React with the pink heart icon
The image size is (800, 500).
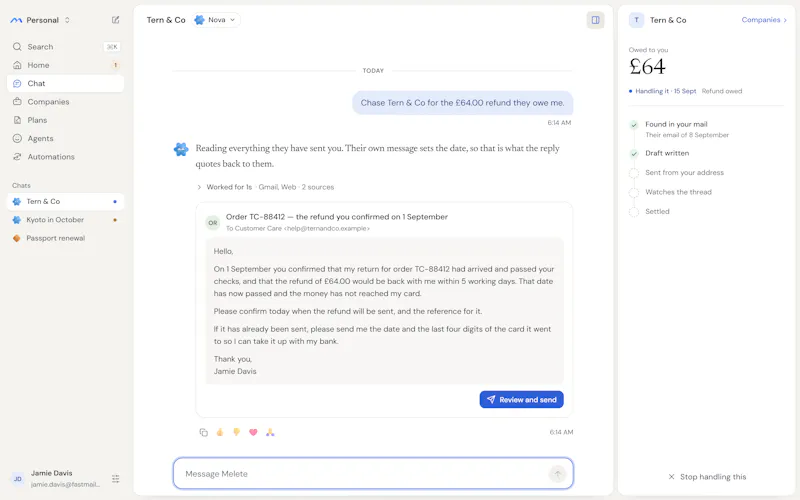(253, 432)
